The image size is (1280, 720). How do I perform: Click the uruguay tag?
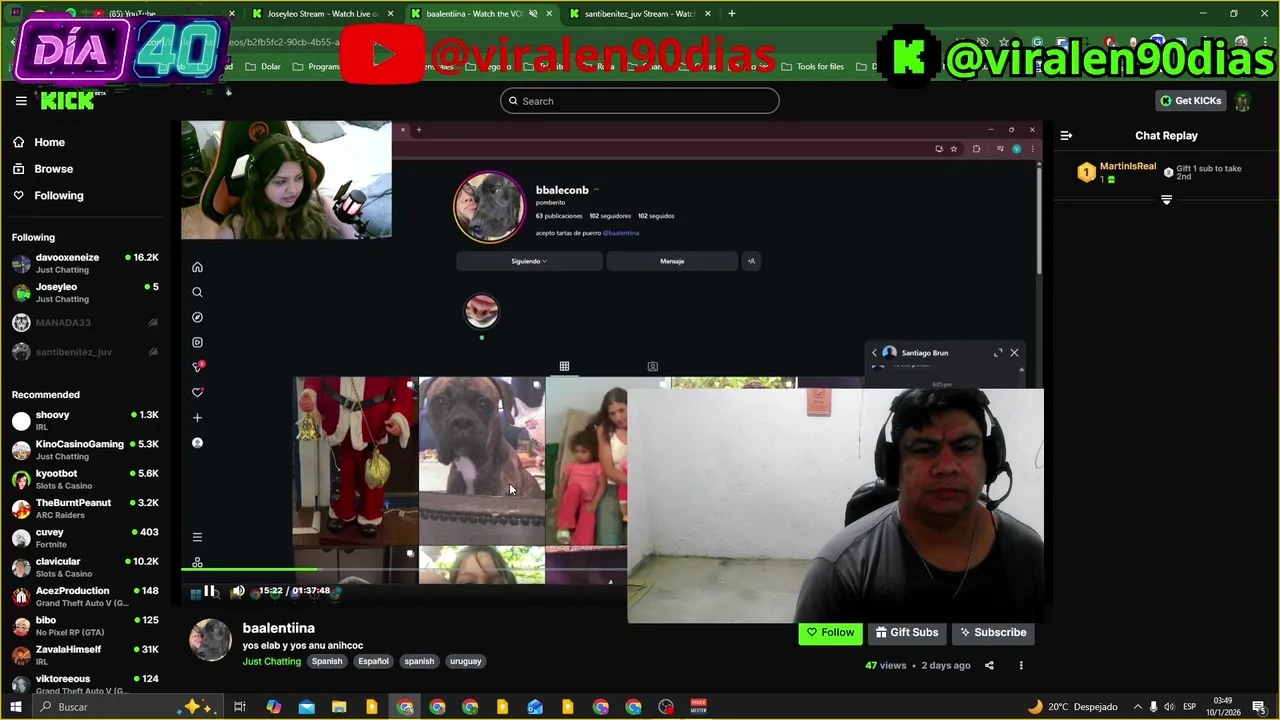coord(465,661)
